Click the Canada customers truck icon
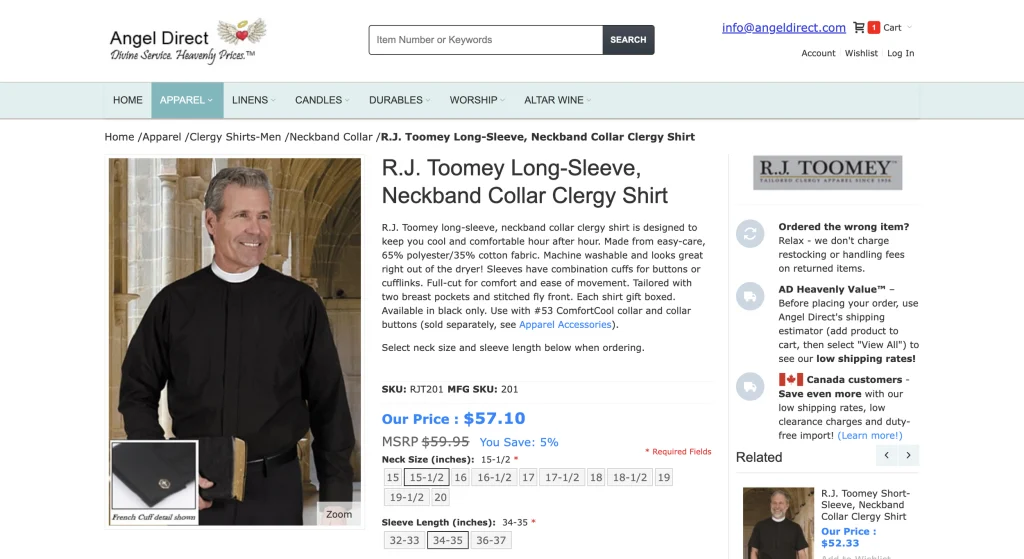Screen dimensions: 1024x559 pos(750,386)
